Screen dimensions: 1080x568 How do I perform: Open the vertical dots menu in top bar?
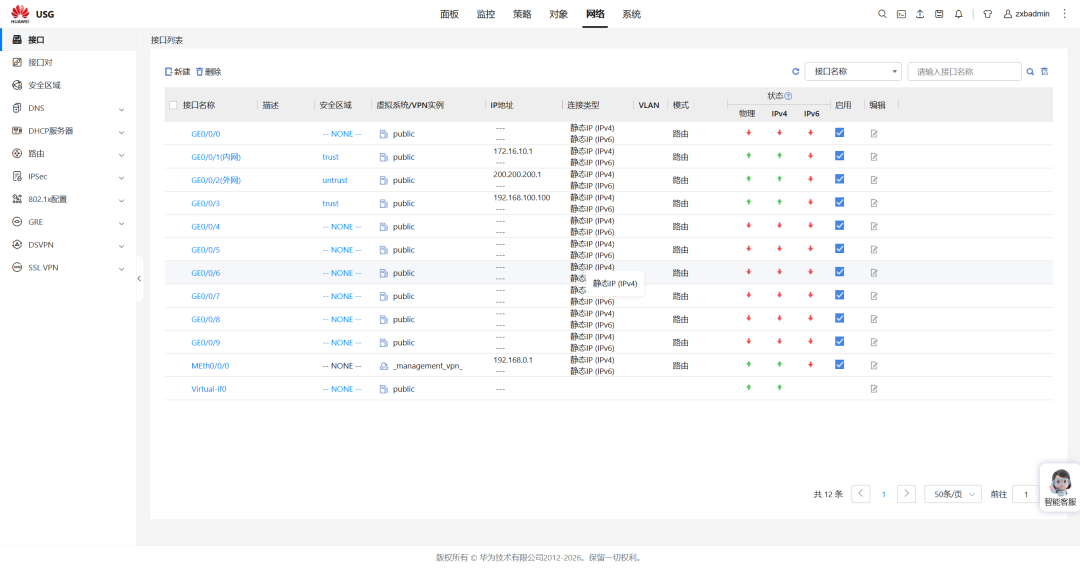(1064, 14)
